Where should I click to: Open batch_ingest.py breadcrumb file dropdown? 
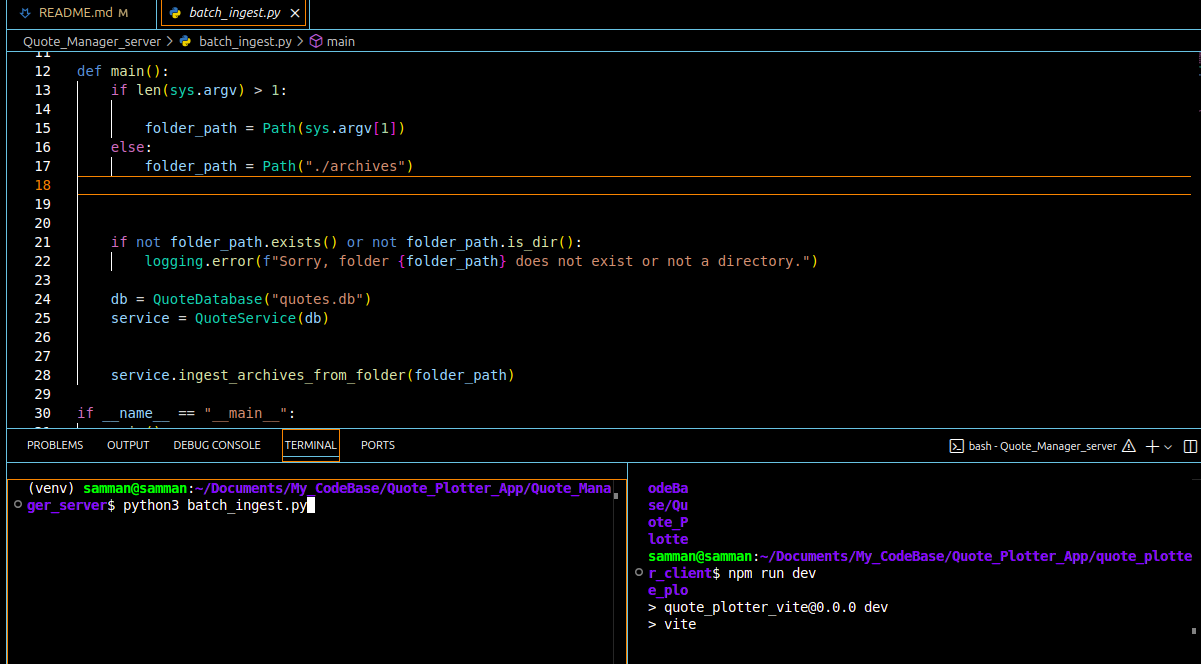coord(245,41)
